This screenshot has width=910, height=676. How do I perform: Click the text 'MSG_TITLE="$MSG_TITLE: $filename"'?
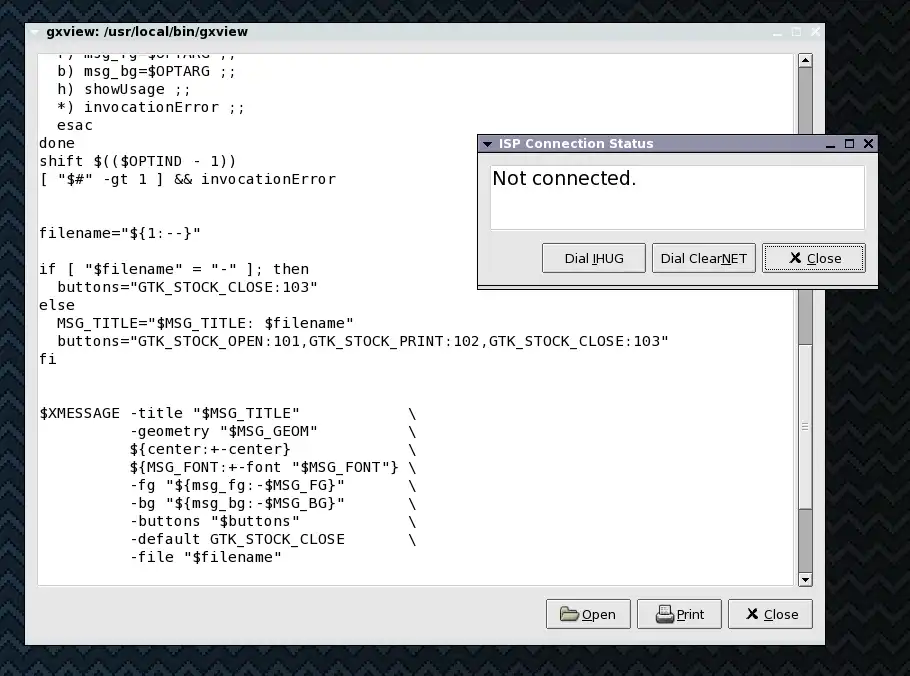(205, 323)
